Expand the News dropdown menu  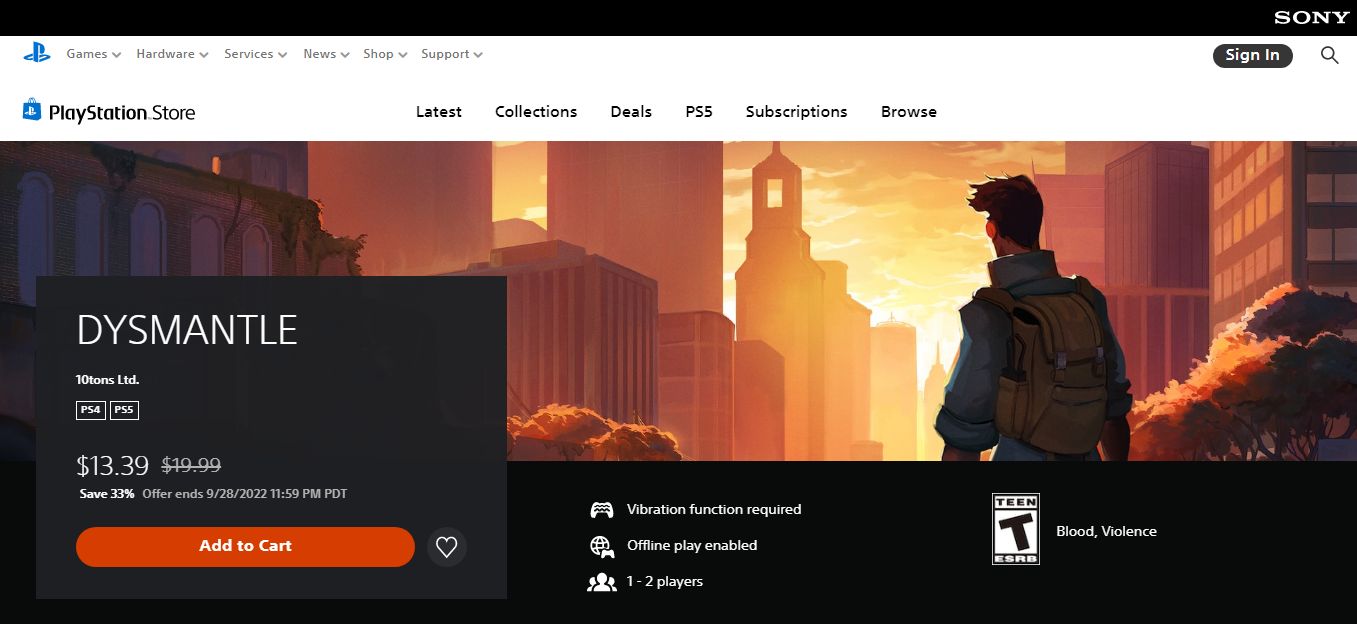(x=326, y=54)
